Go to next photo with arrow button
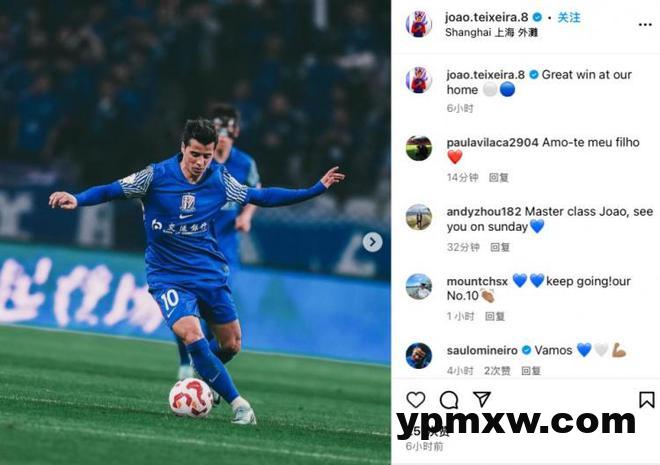 373,242
